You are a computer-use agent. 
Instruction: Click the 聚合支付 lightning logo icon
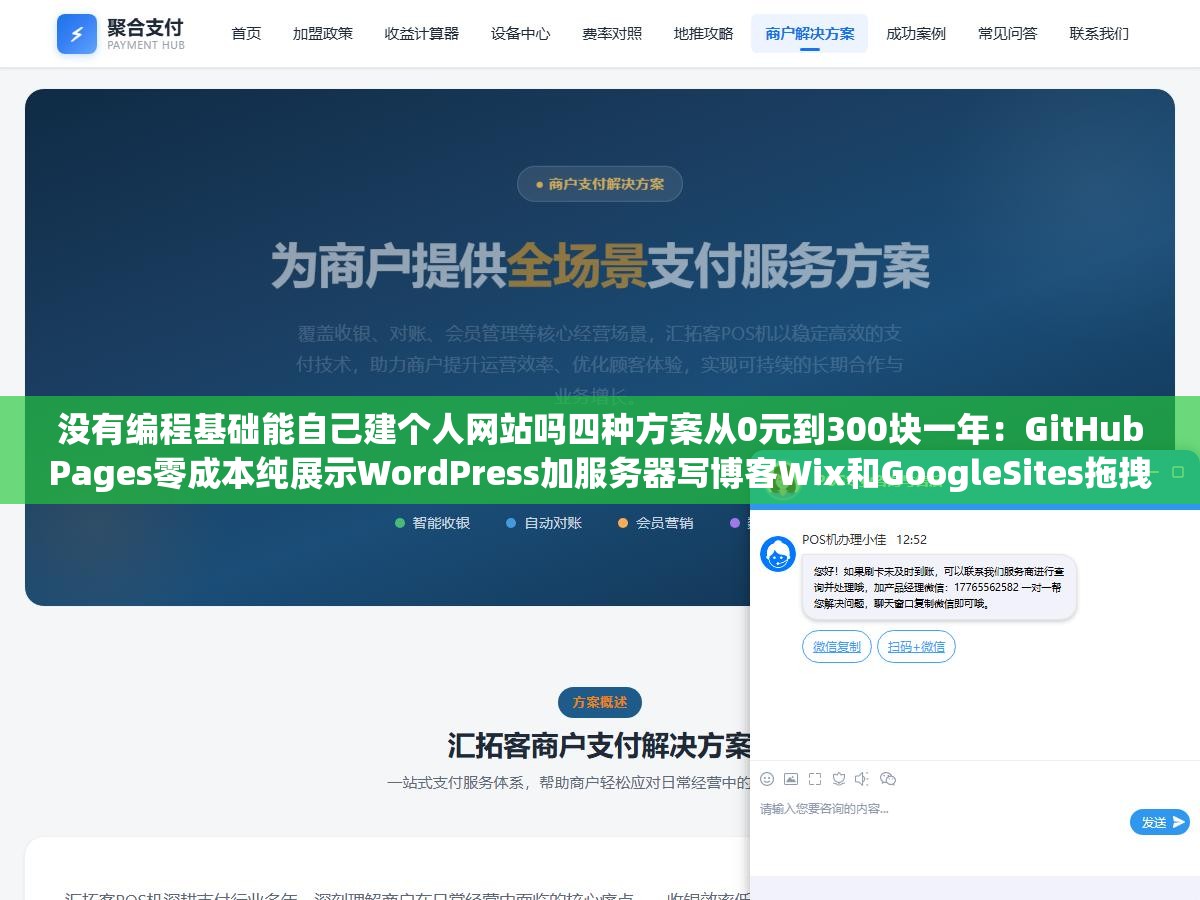[x=77, y=34]
